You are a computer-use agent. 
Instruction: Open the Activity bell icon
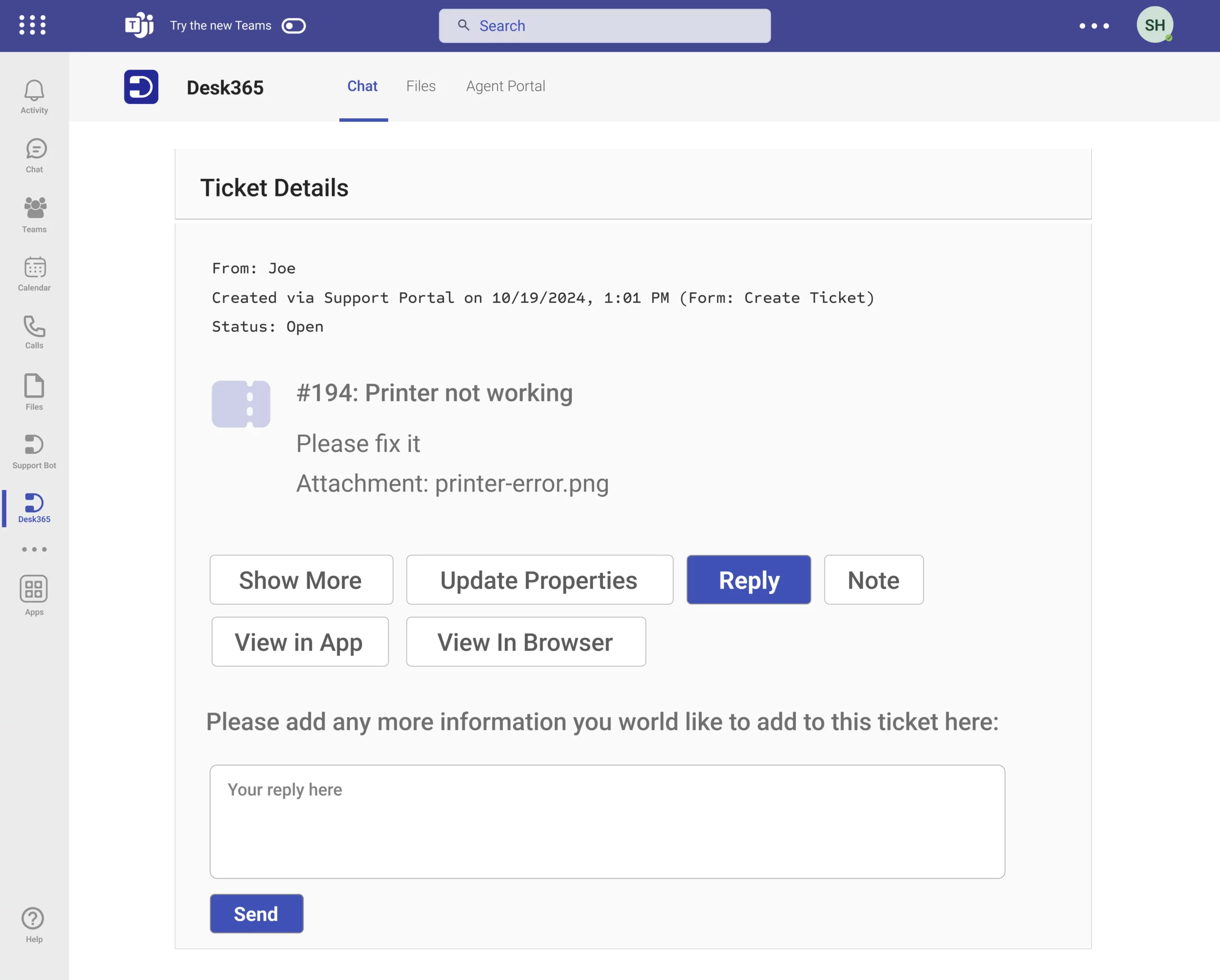tap(34, 96)
